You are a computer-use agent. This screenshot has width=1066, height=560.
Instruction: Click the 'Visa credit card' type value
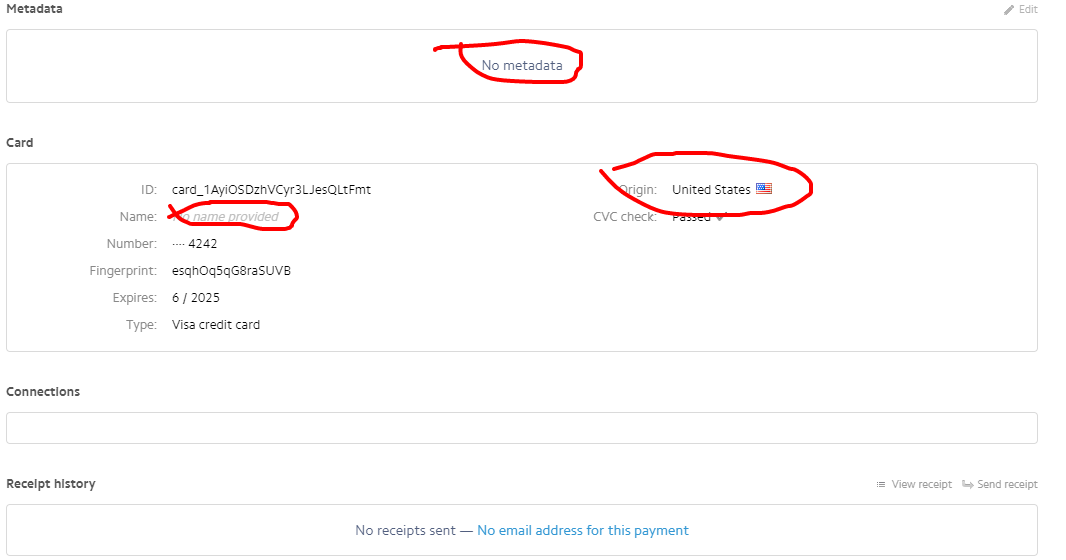(216, 325)
